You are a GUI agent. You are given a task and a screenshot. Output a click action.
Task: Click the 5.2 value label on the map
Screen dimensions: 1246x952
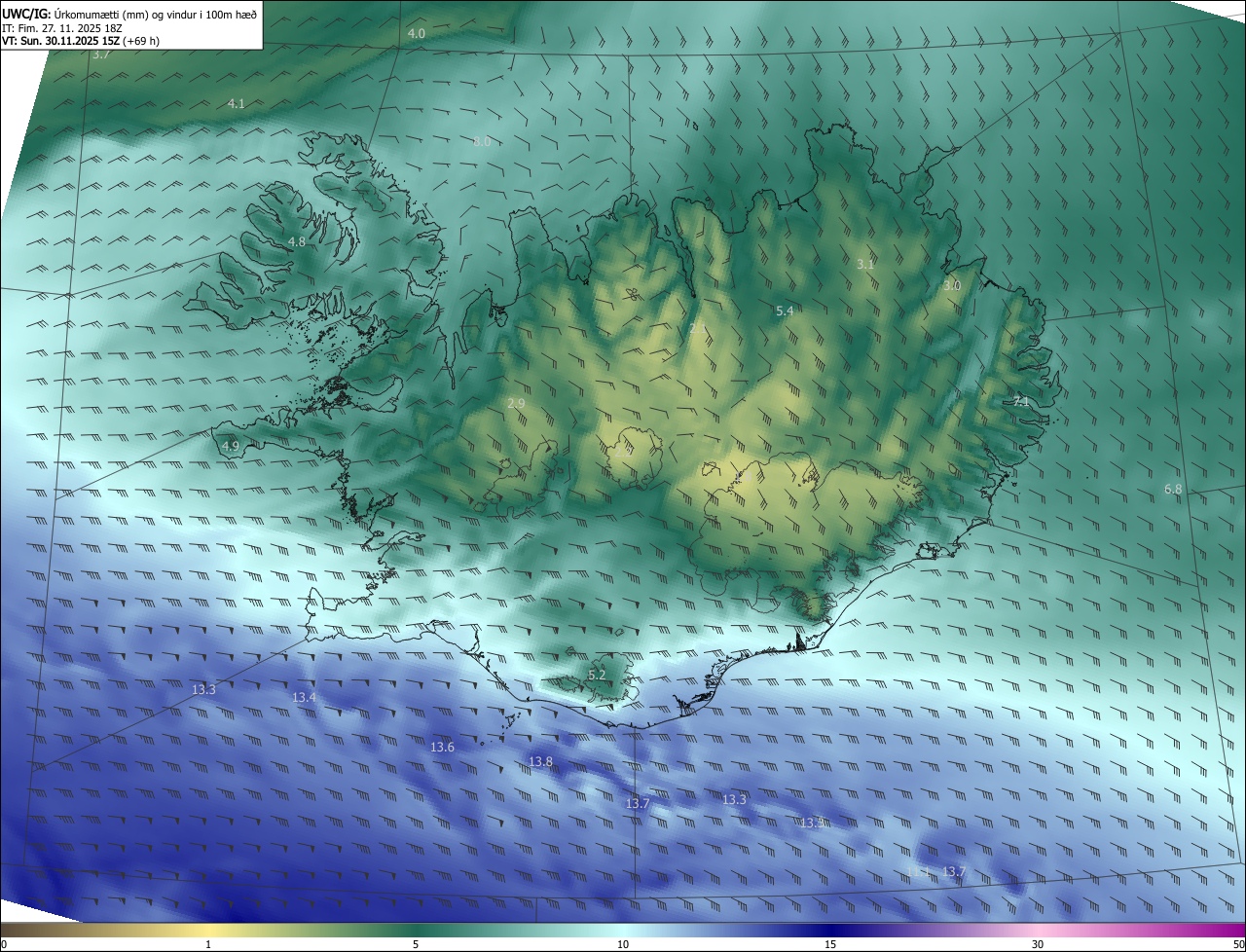click(597, 675)
